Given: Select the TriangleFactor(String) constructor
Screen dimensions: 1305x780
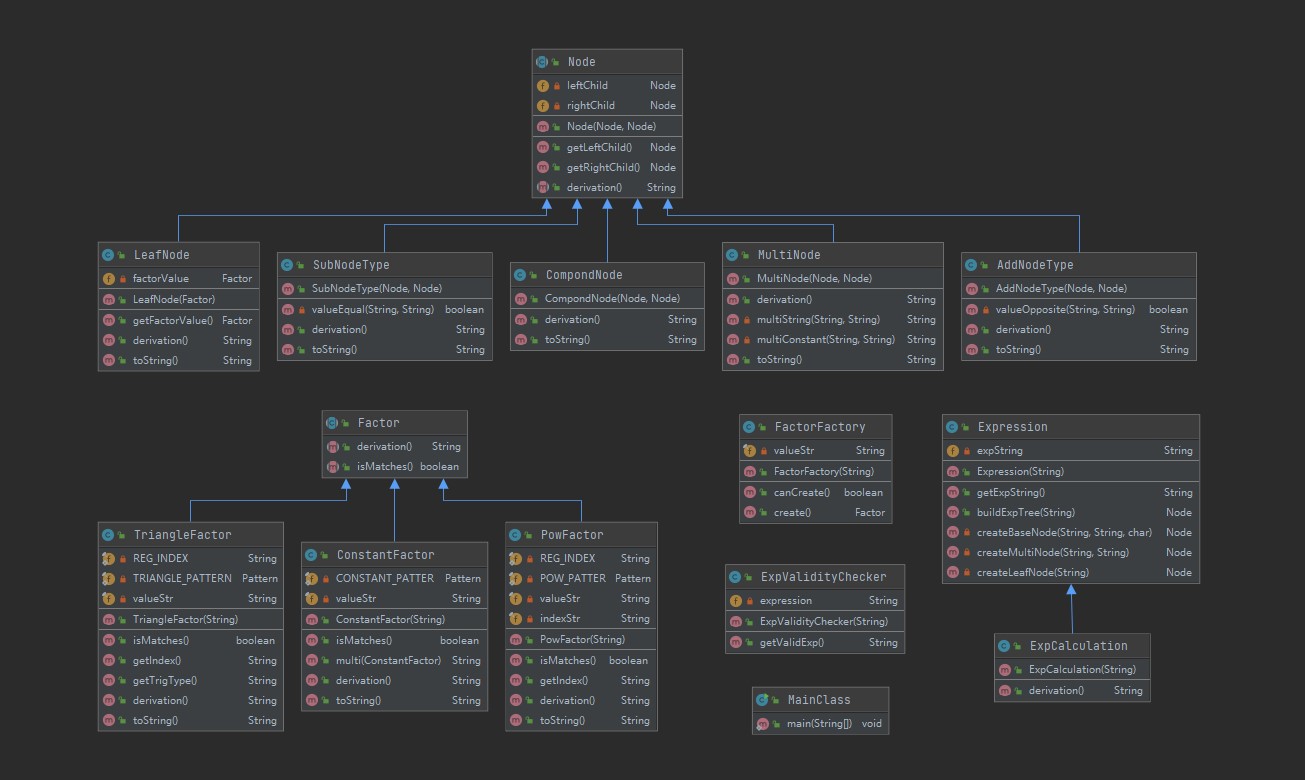Looking at the screenshot, I should tap(191, 619).
